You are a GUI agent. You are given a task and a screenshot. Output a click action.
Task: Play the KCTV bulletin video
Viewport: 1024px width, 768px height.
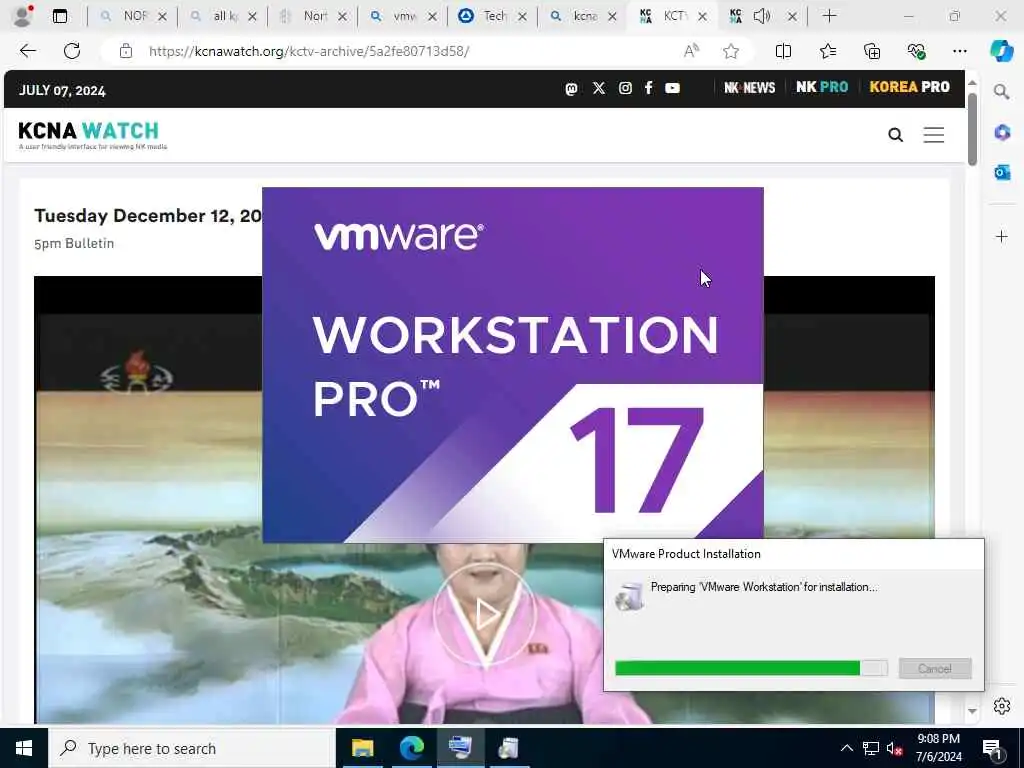[485, 614]
